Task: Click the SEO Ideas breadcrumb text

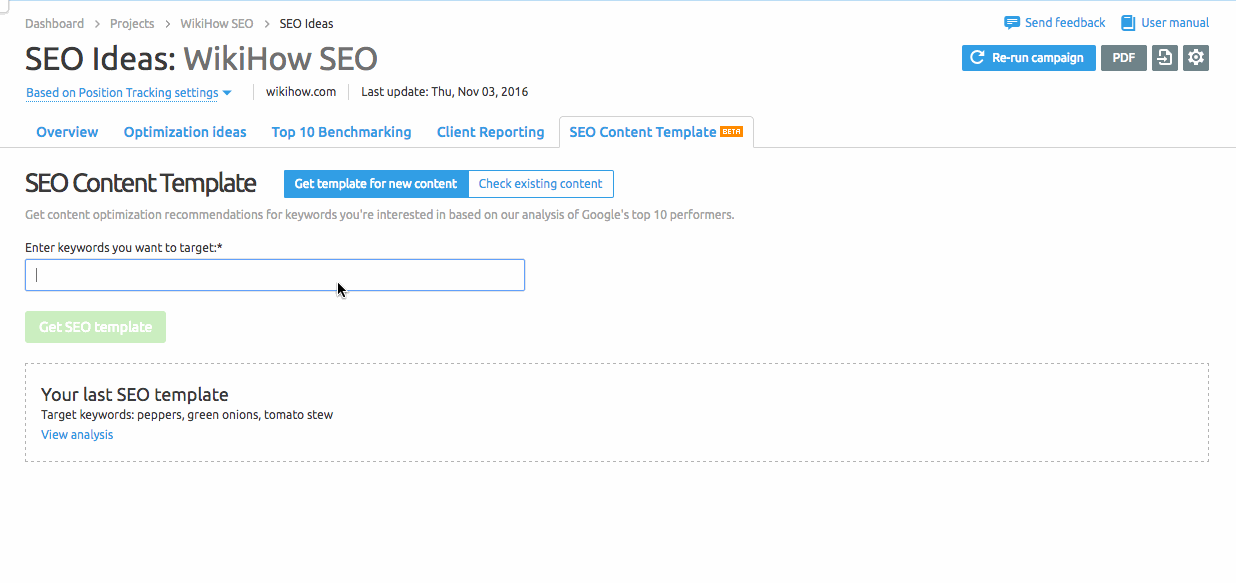Action: click(x=306, y=23)
